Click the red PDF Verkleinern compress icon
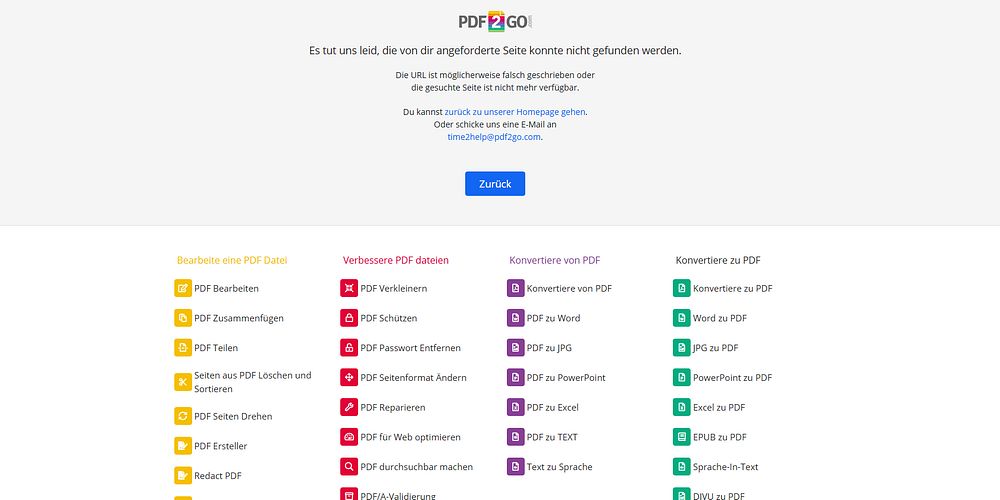 tap(349, 288)
